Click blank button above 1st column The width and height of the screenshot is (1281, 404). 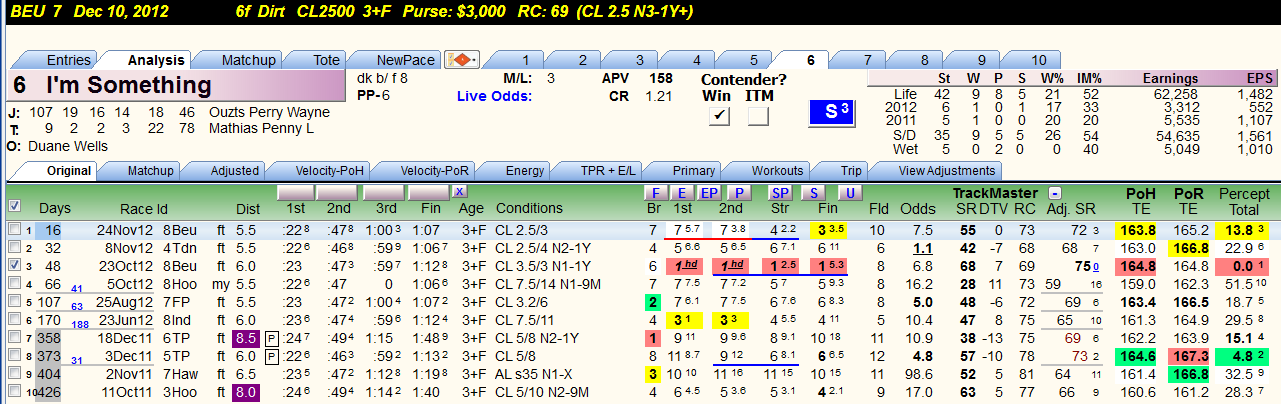[x=297, y=191]
